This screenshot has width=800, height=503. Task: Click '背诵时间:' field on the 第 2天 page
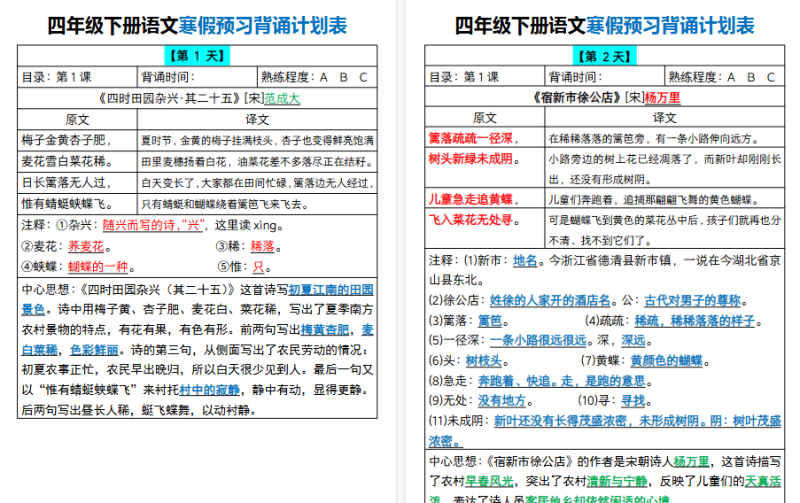pos(605,77)
